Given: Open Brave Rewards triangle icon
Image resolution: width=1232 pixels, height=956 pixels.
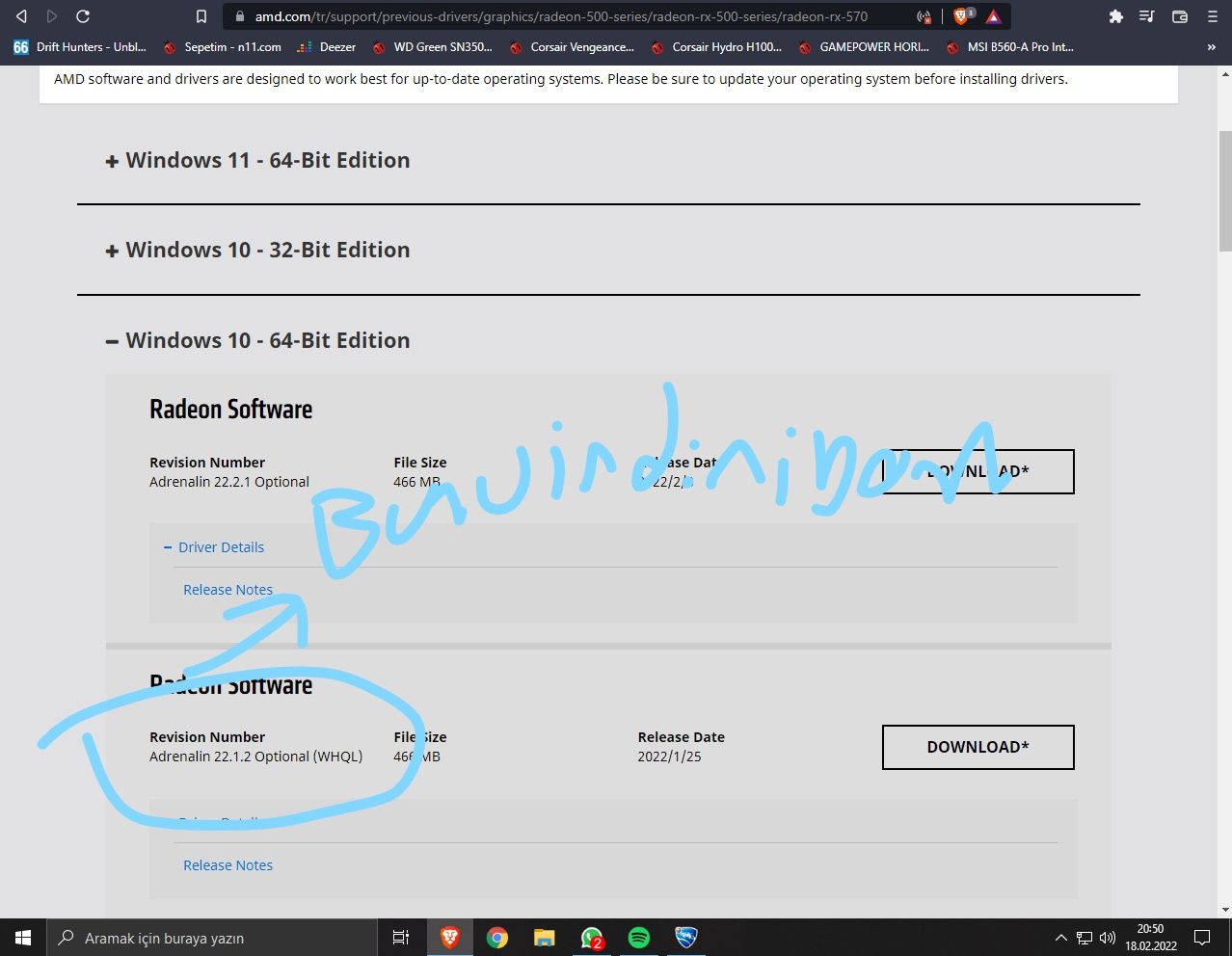Looking at the screenshot, I should coord(994,16).
